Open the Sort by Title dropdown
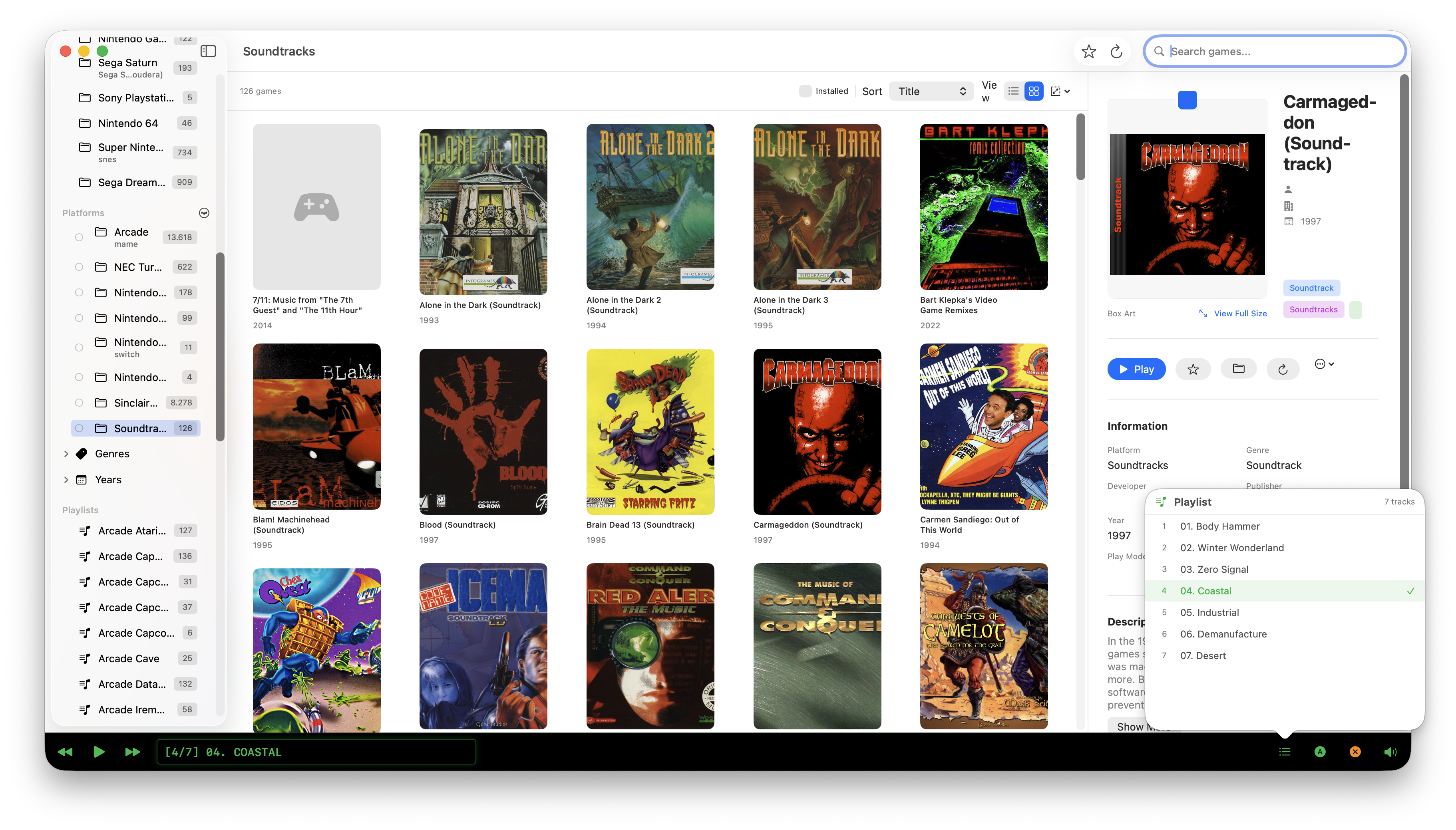Viewport: 1456px width, 830px height. click(x=931, y=91)
